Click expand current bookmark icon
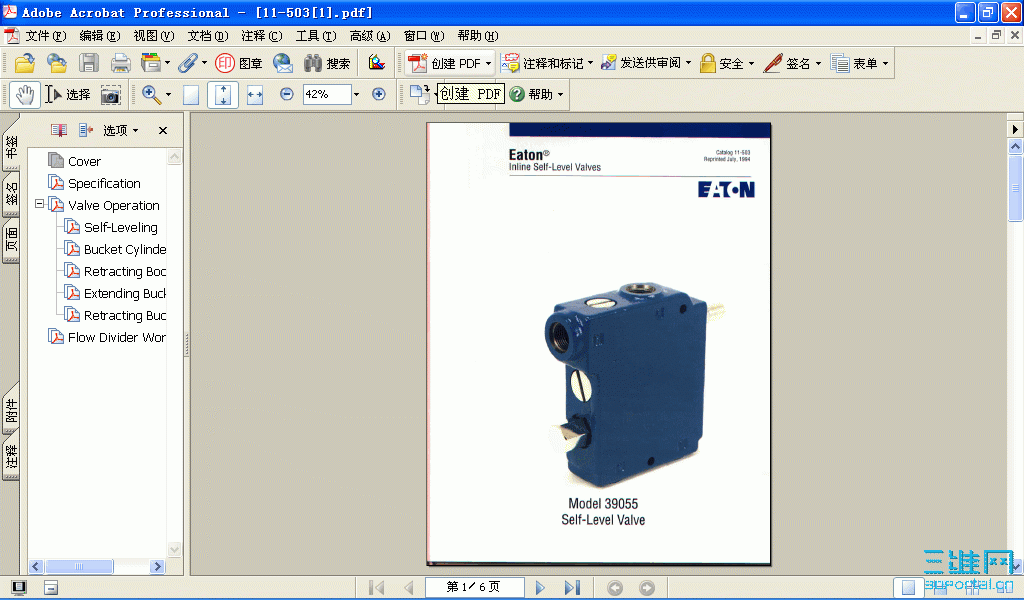 pos(86,131)
